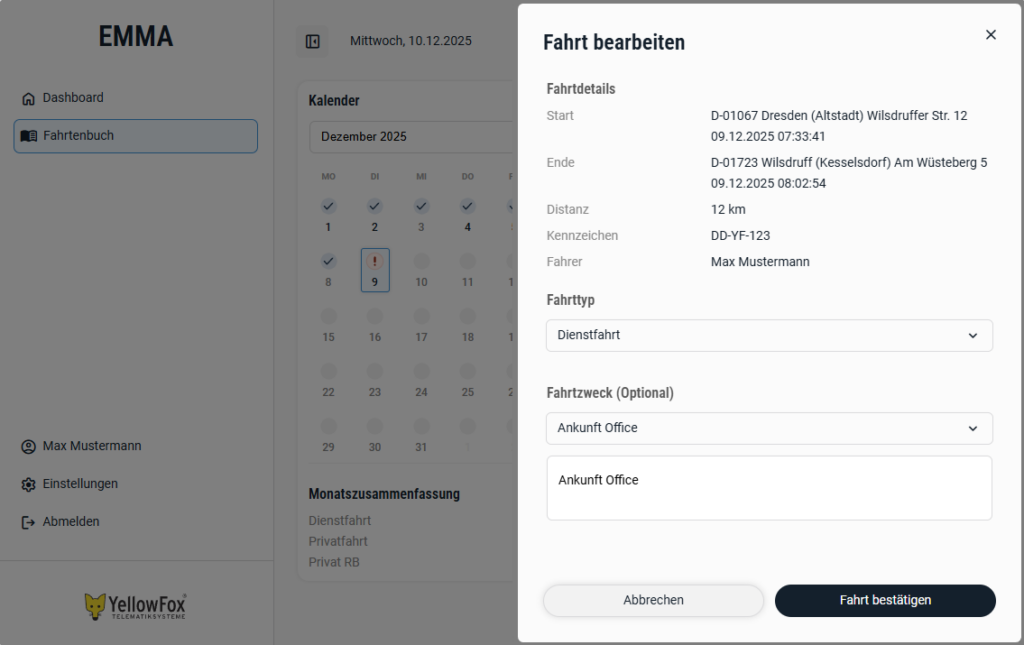
Task: Select the checked day December 1
Action: click(x=328, y=214)
